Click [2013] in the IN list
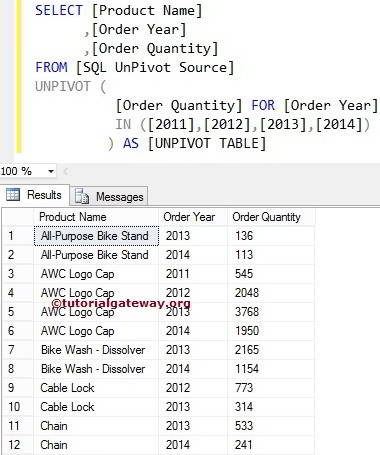 click(283, 125)
